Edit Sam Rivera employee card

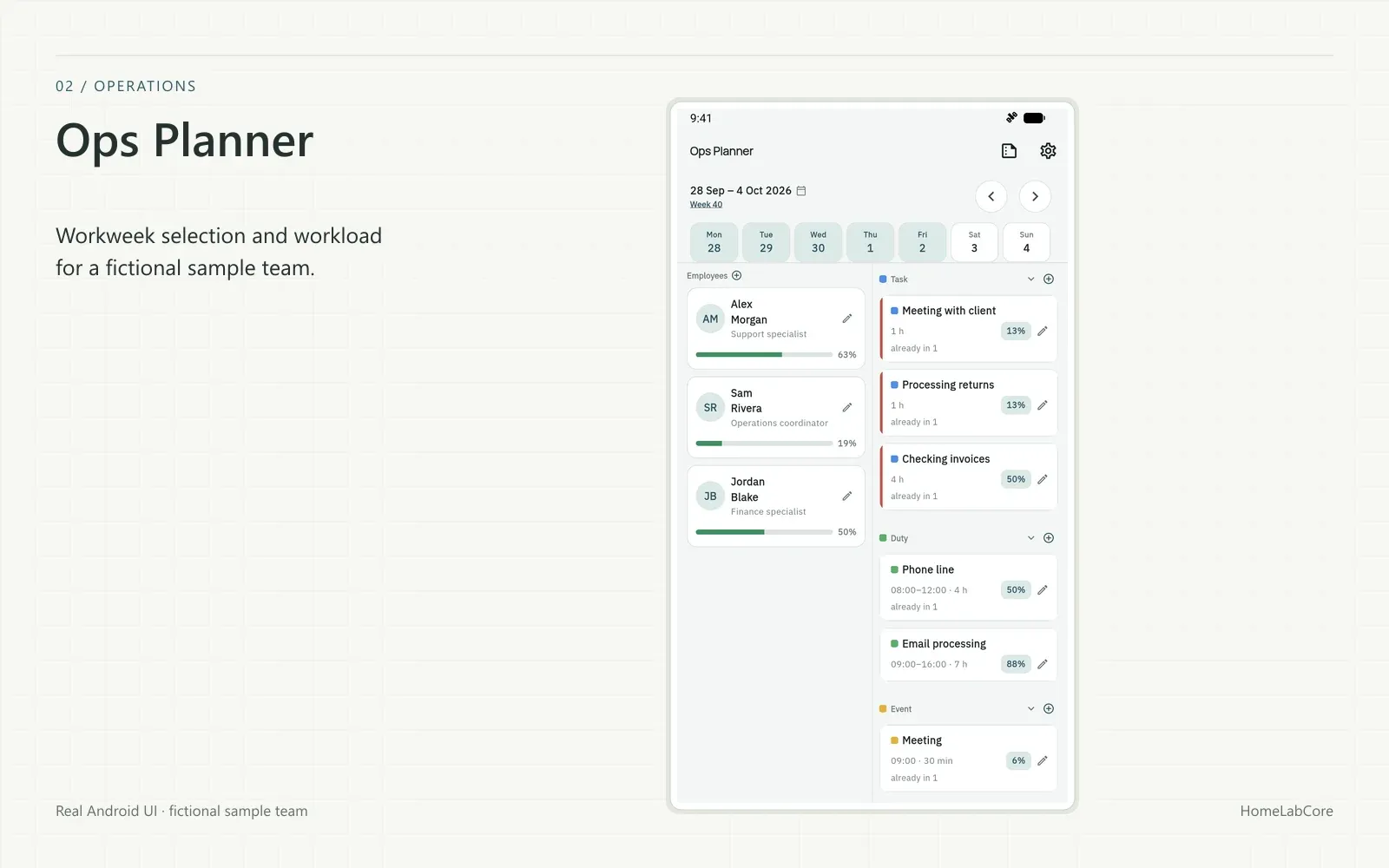click(x=846, y=407)
